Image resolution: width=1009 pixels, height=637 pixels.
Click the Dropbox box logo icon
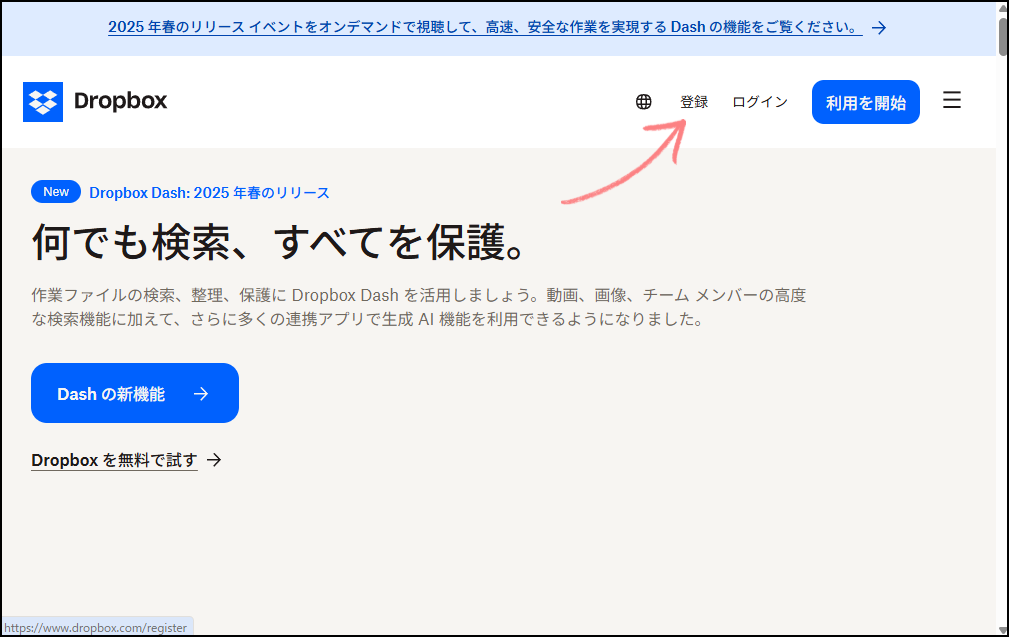pos(43,102)
